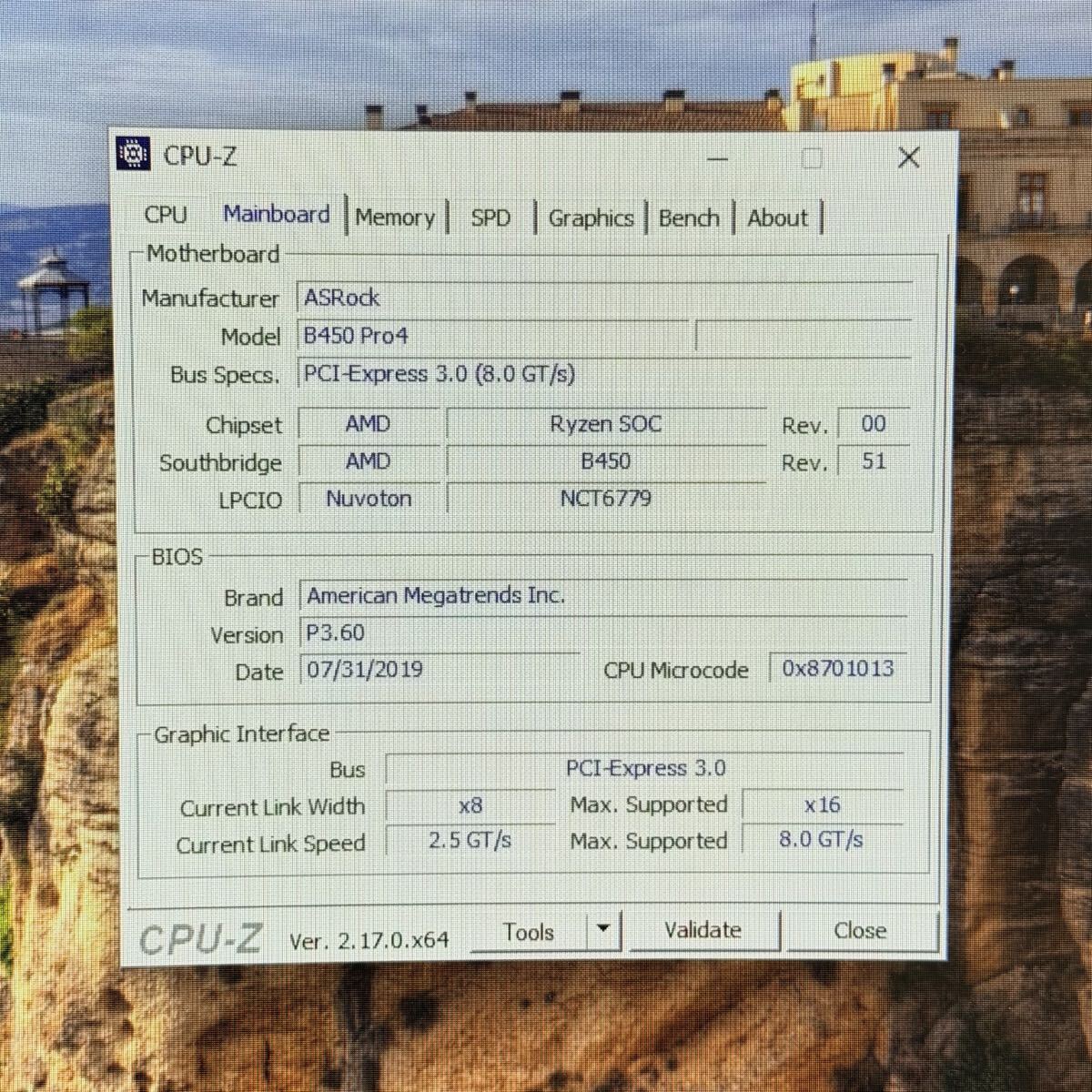The width and height of the screenshot is (1092, 1092).
Task: Click the CPU-Z title text
Action: pyautogui.click(x=200, y=156)
